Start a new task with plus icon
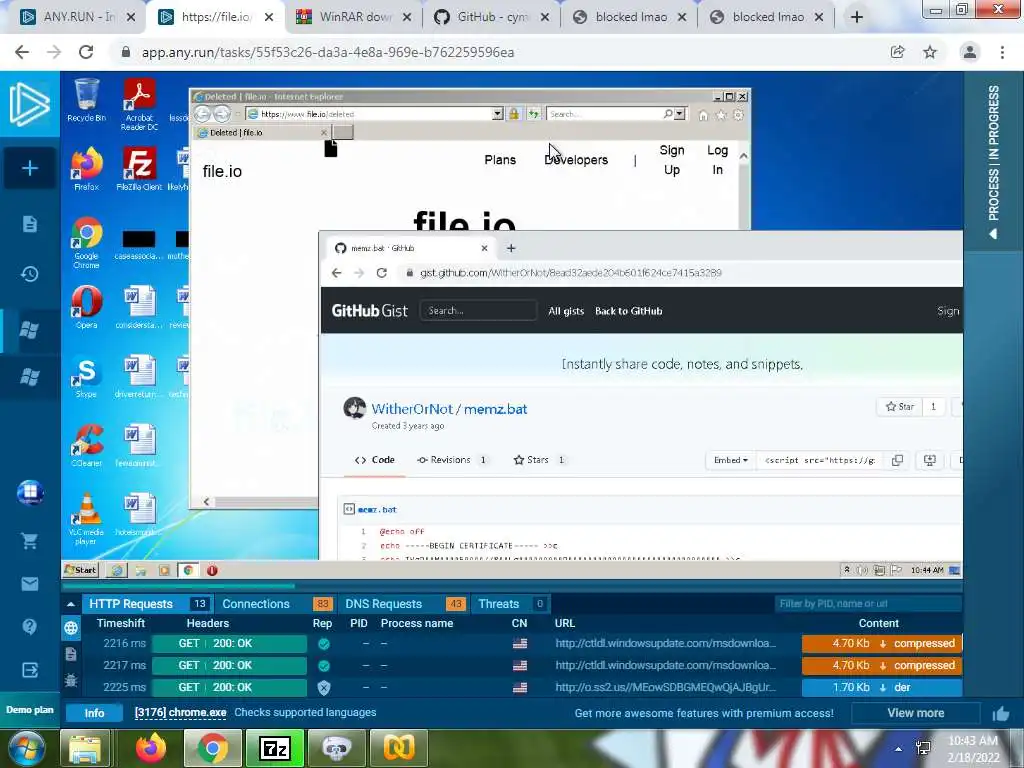This screenshot has width=1024, height=768. [x=29, y=168]
